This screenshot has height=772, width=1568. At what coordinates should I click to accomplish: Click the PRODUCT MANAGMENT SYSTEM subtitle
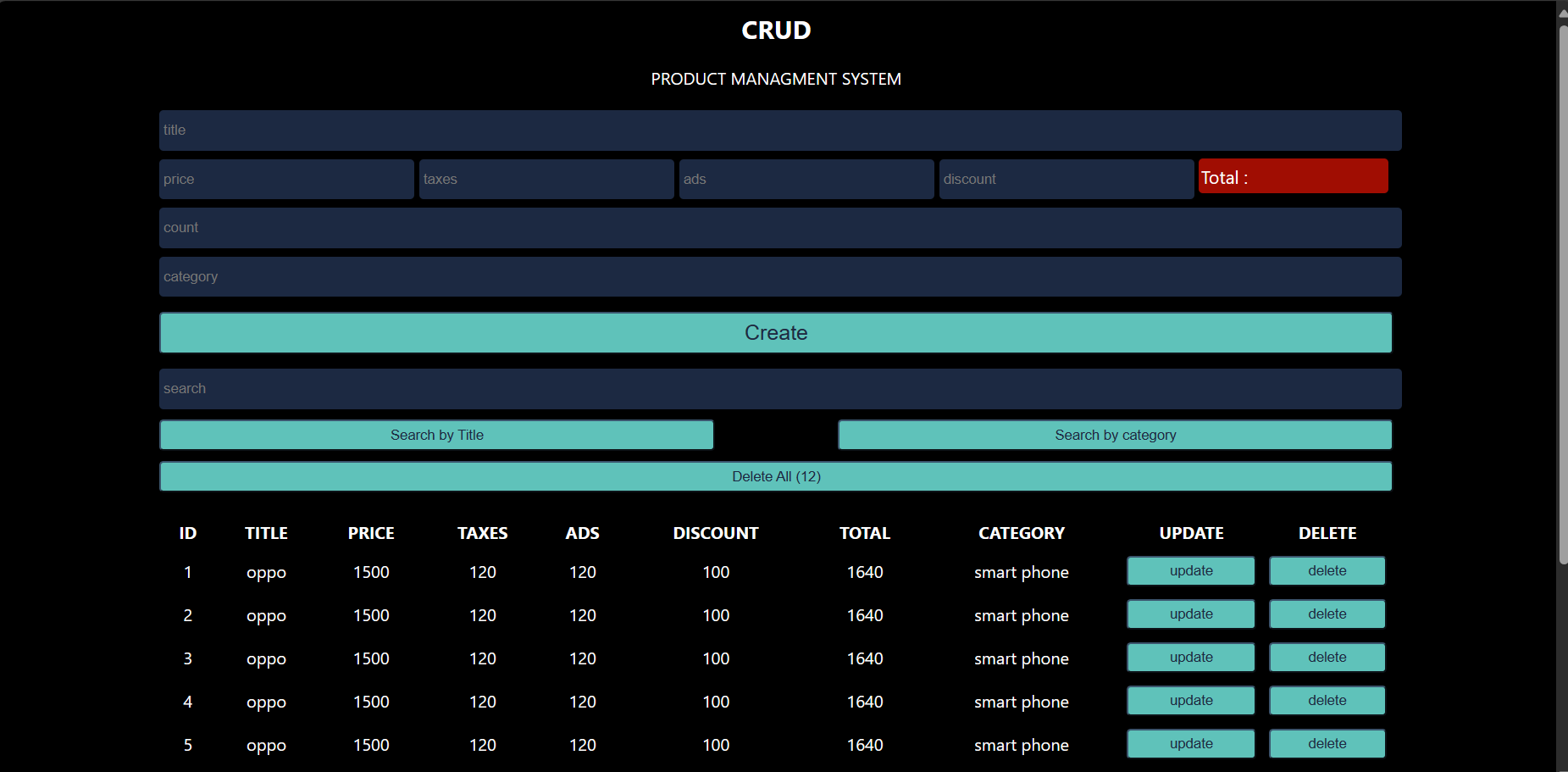(x=776, y=79)
